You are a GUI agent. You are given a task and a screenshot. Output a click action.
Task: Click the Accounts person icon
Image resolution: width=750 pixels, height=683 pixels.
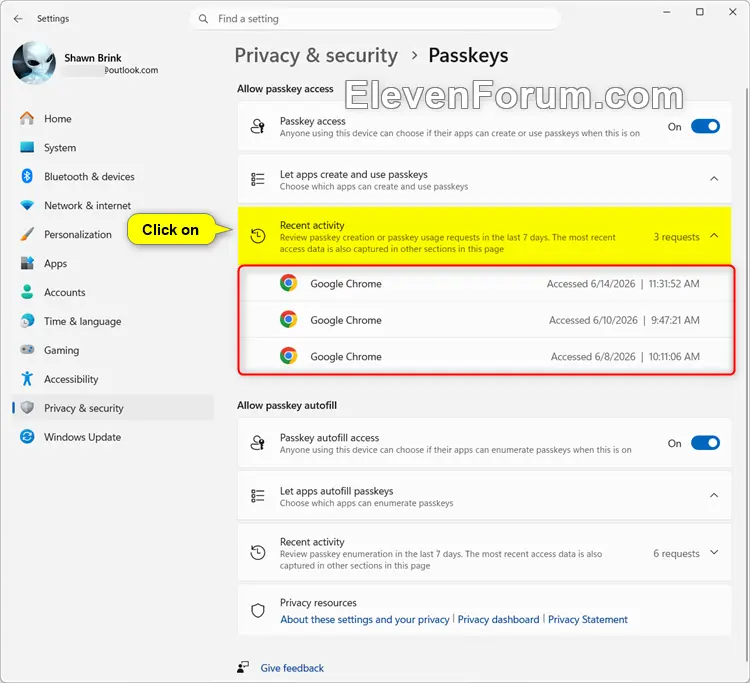pyautogui.click(x=27, y=292)
